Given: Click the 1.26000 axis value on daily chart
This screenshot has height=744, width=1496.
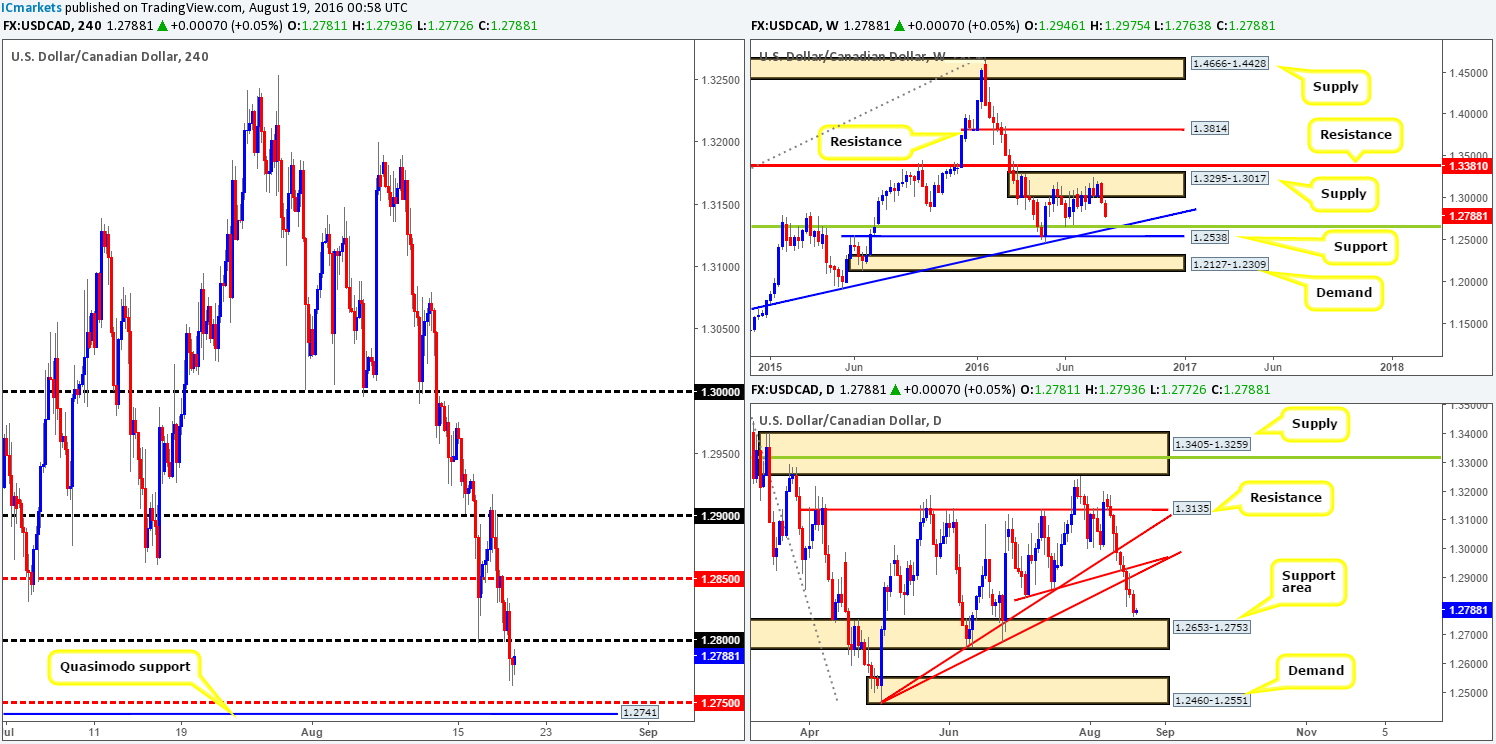Looking at the screenshot, I should [1468, 664].
